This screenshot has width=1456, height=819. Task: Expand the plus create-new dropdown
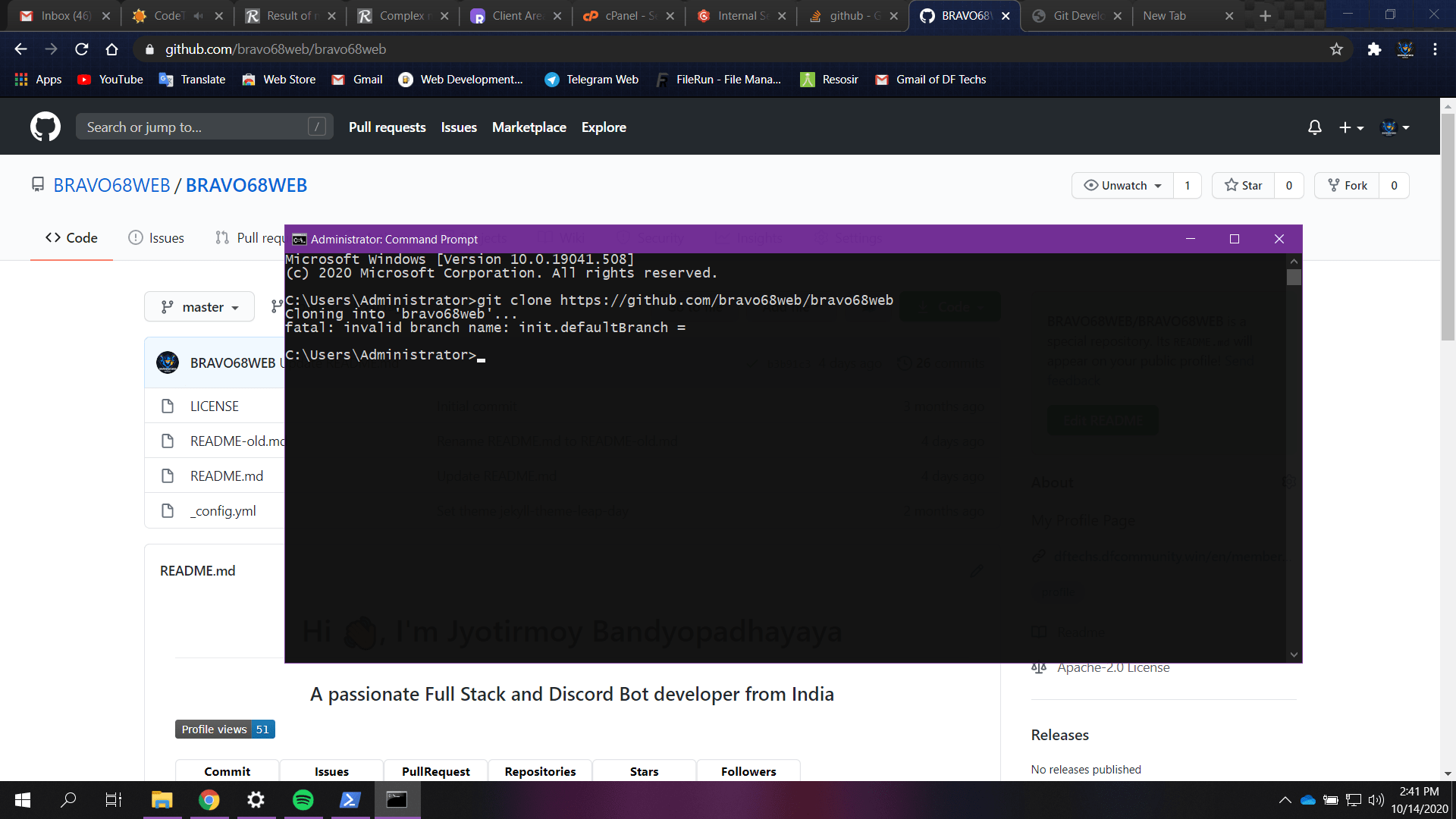coord(1351,127)
